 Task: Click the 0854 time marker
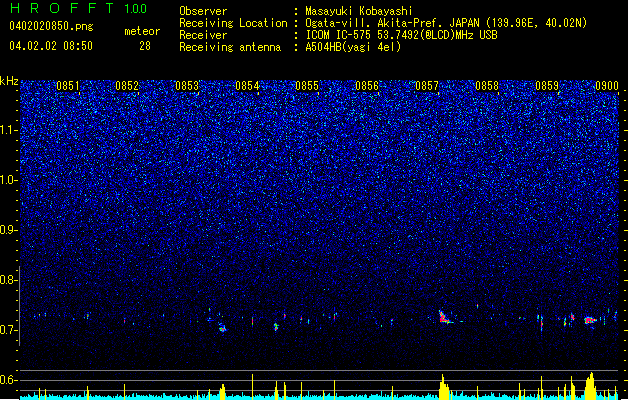(x=247, y=86)
